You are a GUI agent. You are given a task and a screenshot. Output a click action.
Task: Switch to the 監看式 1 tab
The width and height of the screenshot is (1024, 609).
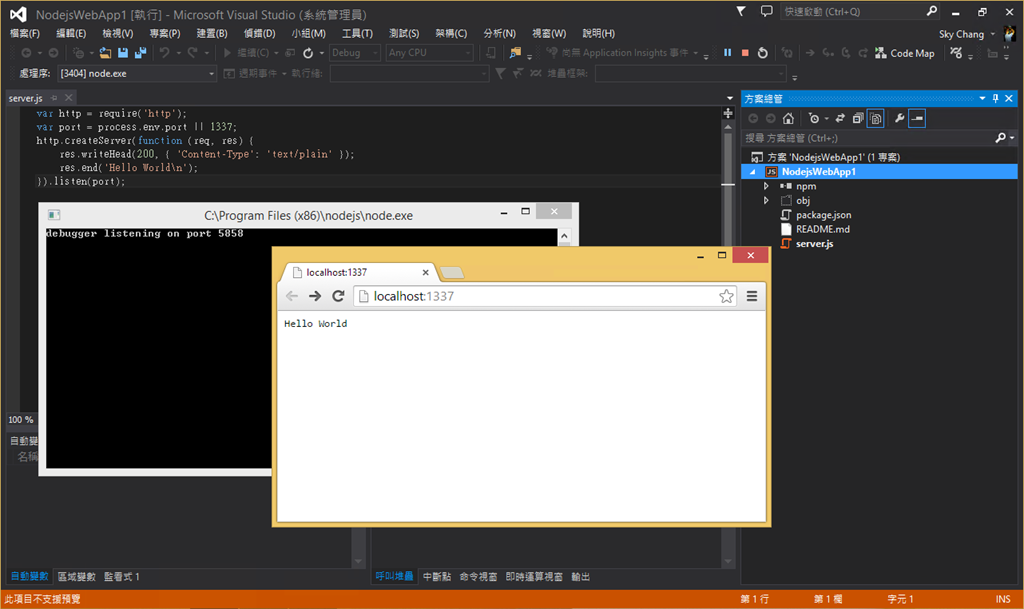[121, 576]
